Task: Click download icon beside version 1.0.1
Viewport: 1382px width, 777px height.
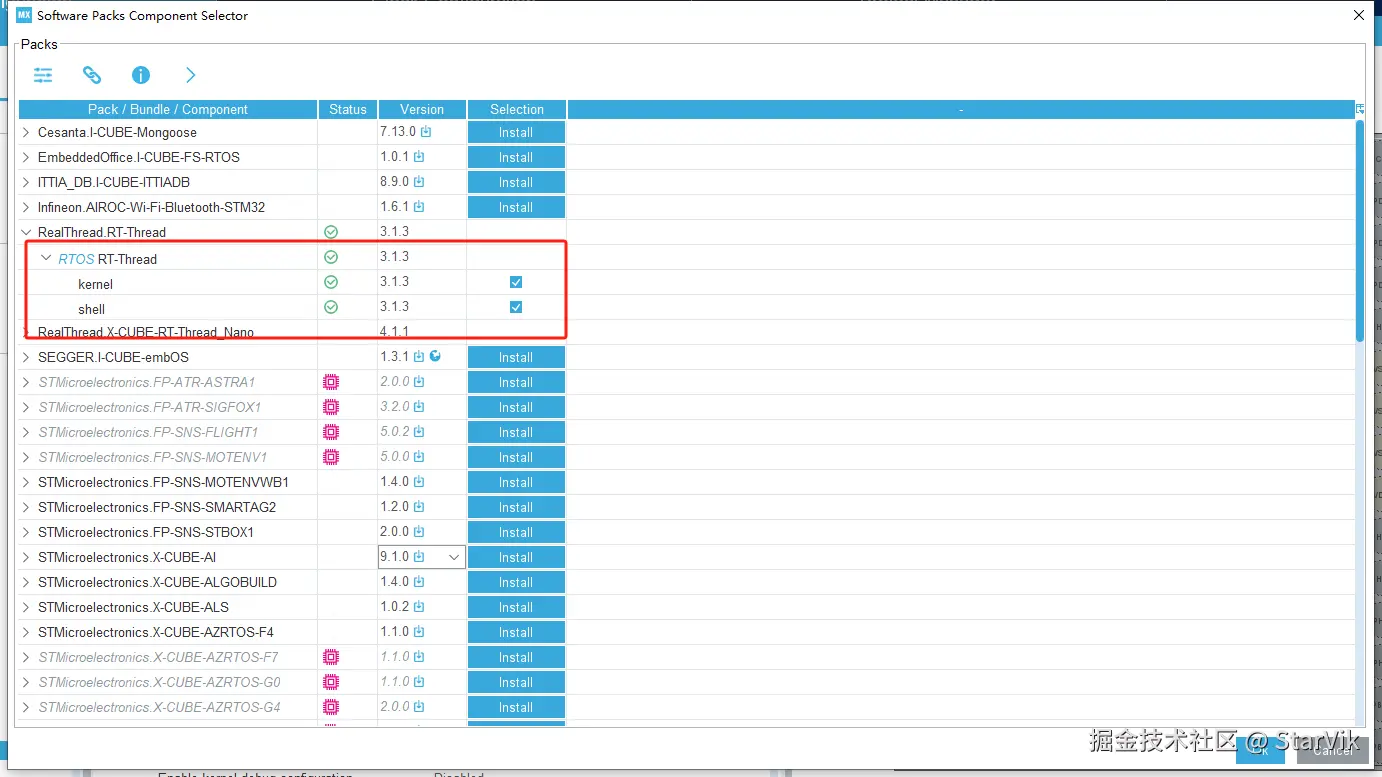Action: (x=419, y=157)
